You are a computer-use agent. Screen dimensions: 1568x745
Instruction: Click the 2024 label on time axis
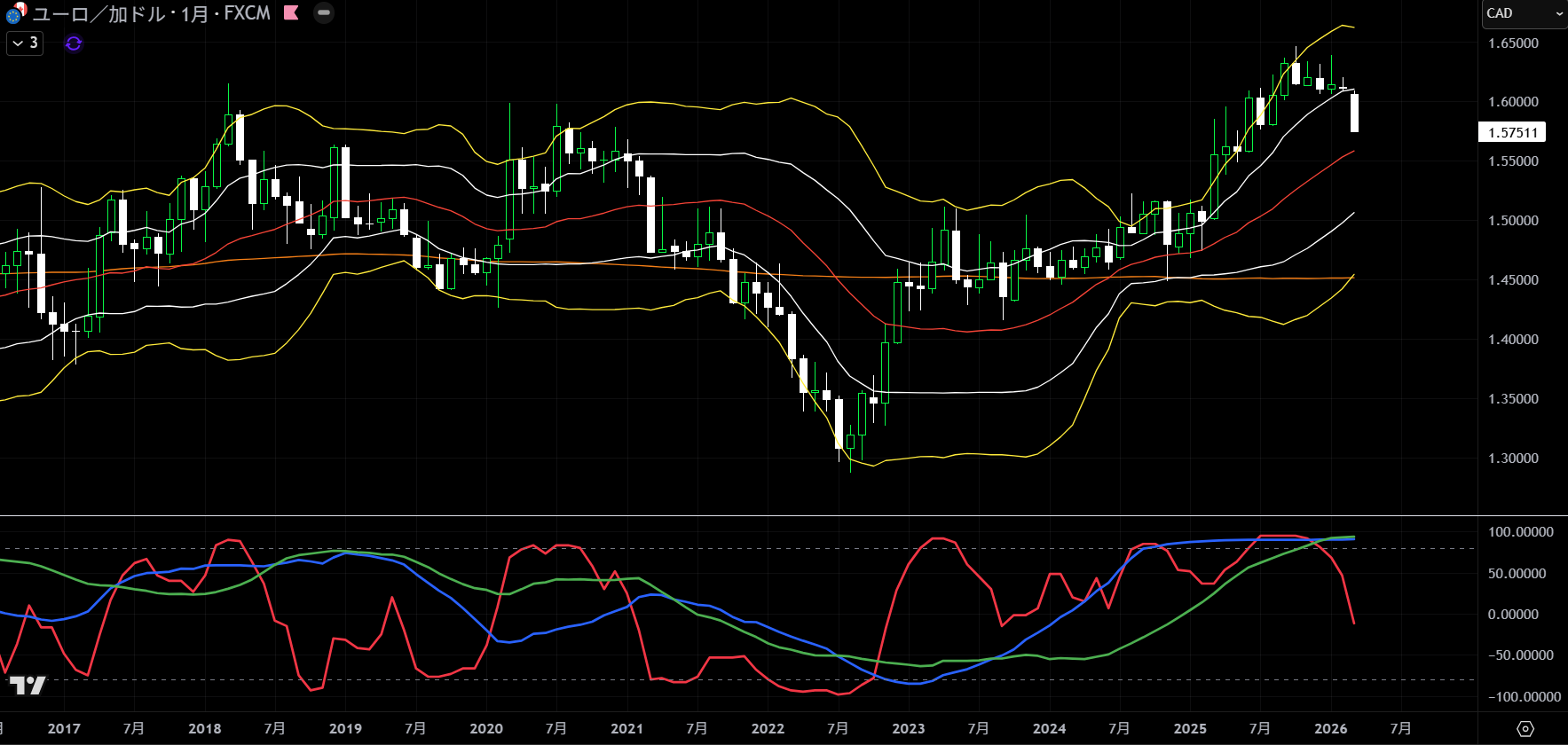click(x=1049, y=728)
